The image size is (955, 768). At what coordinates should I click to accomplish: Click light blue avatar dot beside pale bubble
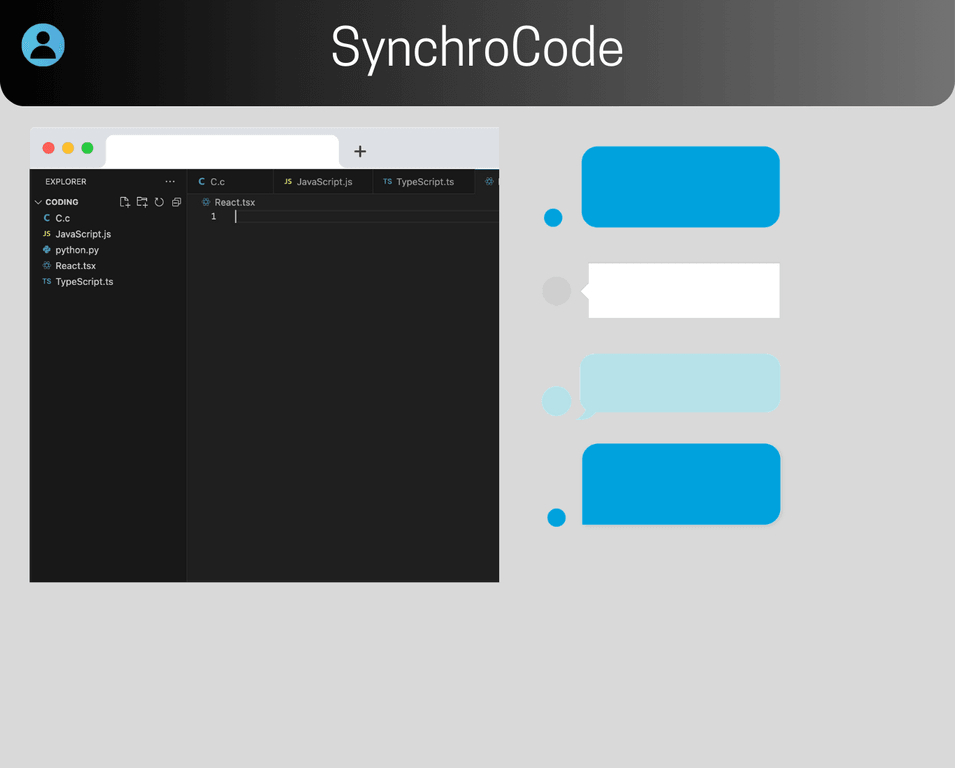click(x=557, y=401)
